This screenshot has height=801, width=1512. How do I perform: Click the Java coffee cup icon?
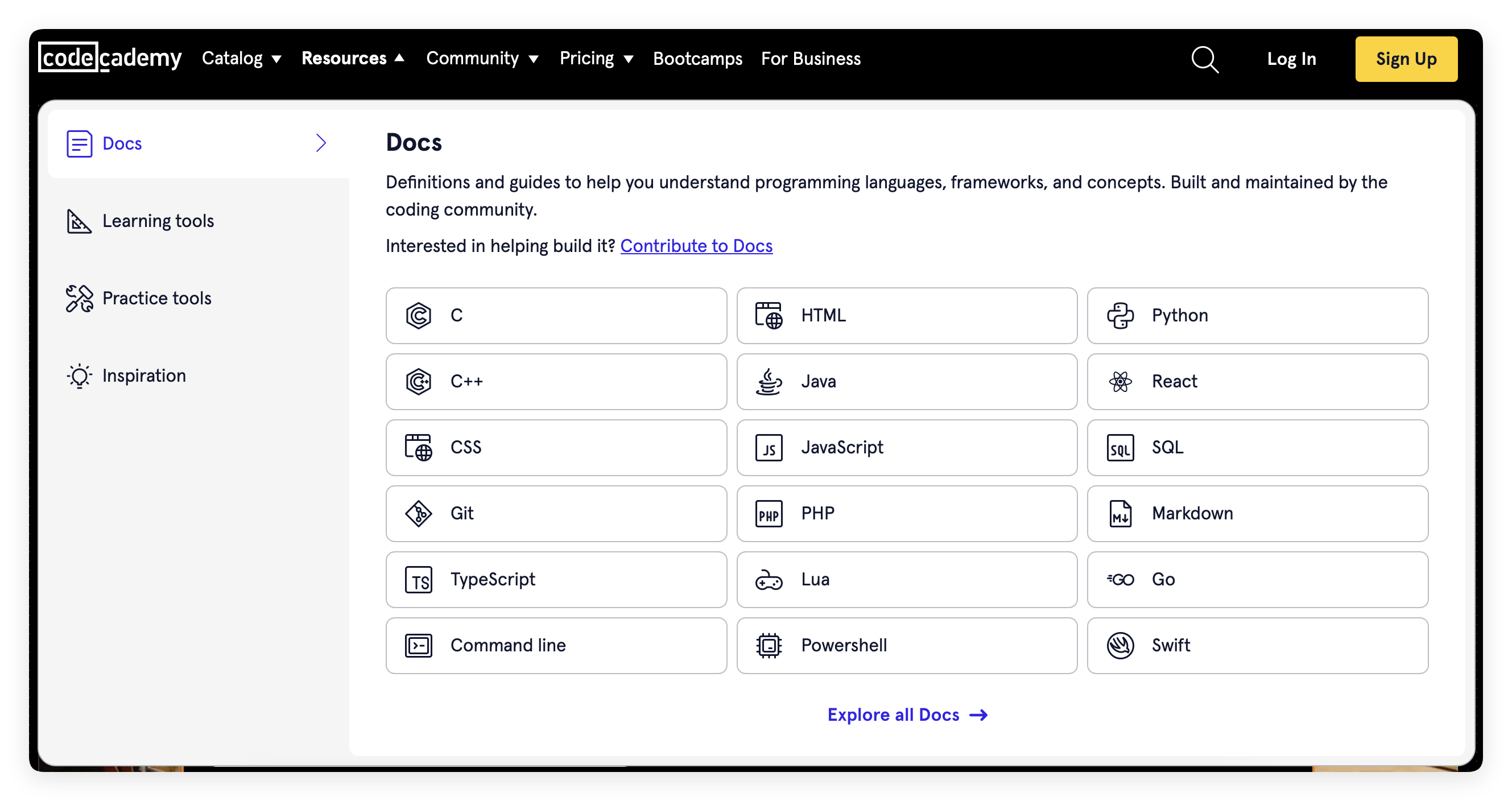[x=769, y=381]
